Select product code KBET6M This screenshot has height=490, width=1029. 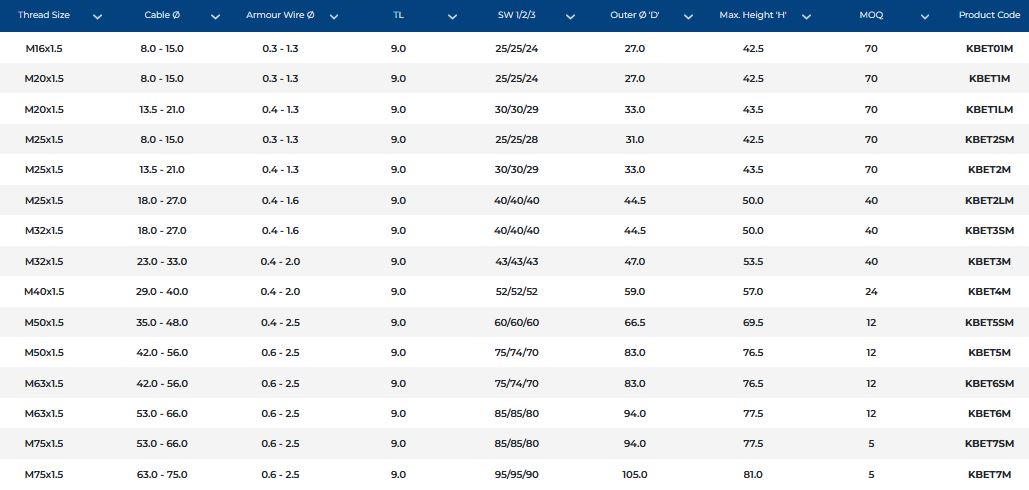click(989, 414)
